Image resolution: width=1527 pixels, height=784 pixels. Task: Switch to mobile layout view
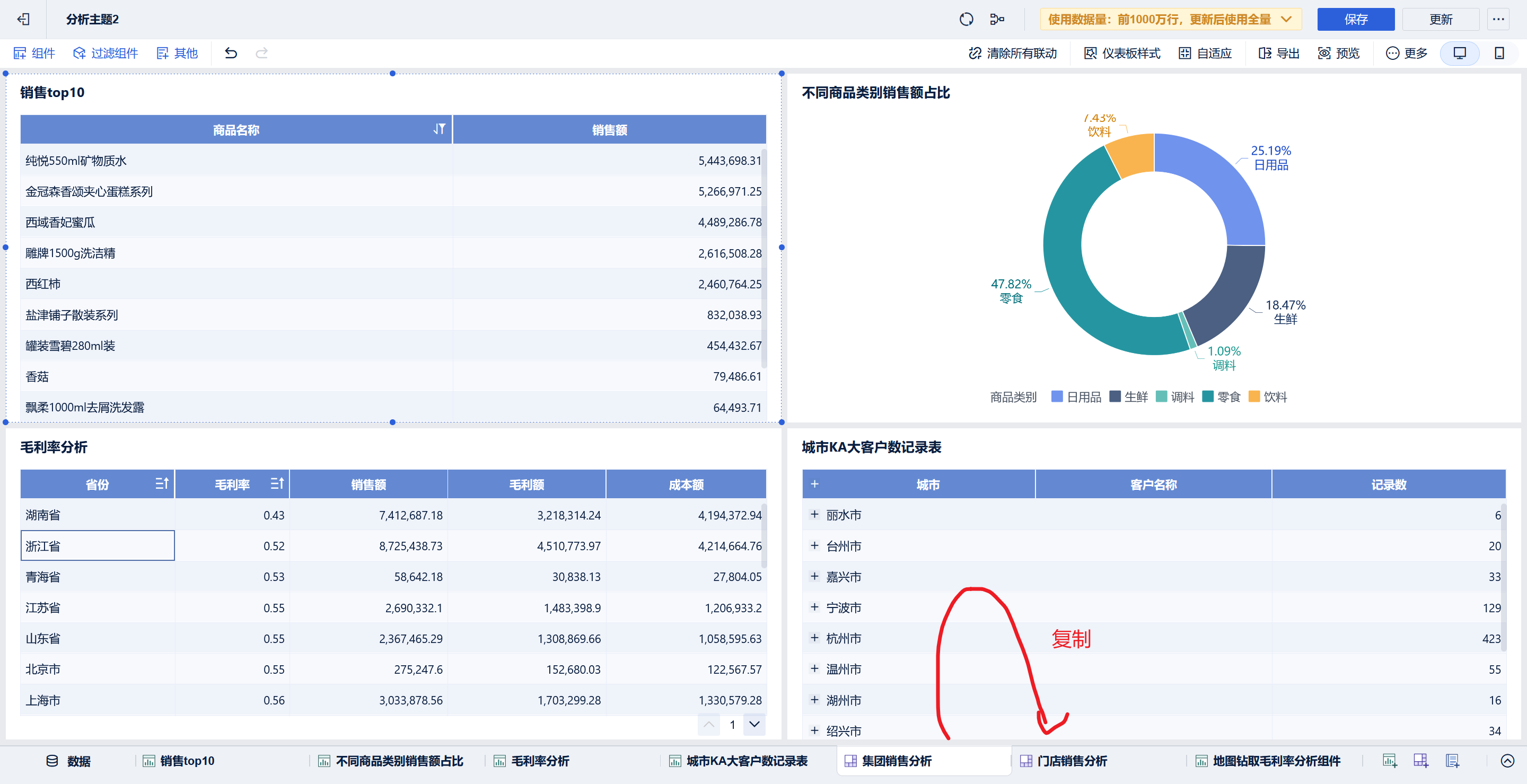coord(1499,54)
